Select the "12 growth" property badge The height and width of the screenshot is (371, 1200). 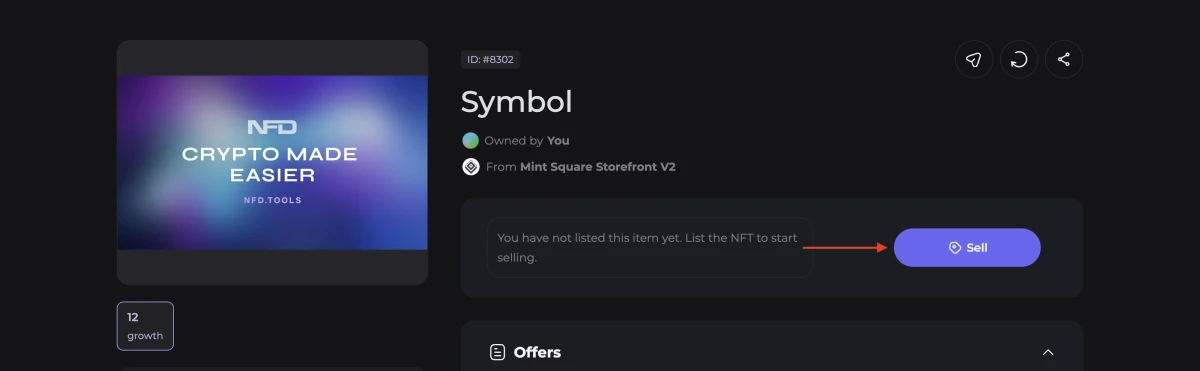(145, 326)
